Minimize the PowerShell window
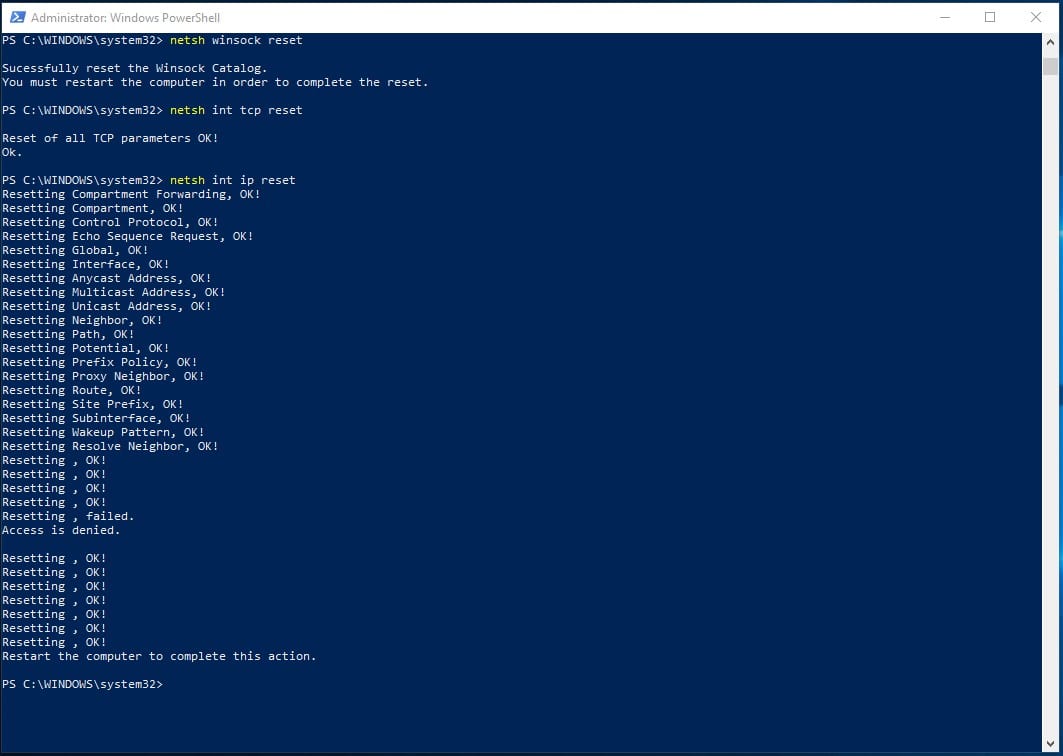Image resolution: width=1063 pixels, height=756 pixels. 945,17
